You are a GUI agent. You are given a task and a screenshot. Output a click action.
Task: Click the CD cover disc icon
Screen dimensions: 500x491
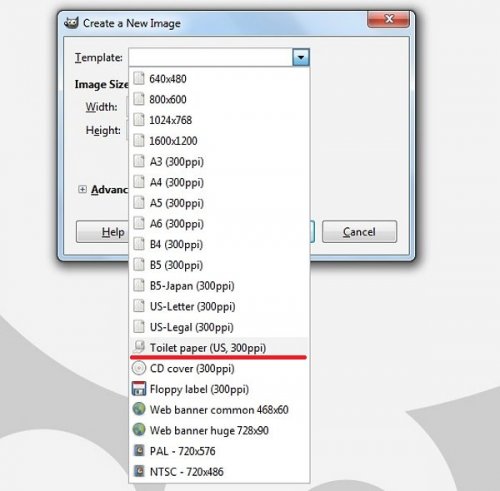click(139, 368)
